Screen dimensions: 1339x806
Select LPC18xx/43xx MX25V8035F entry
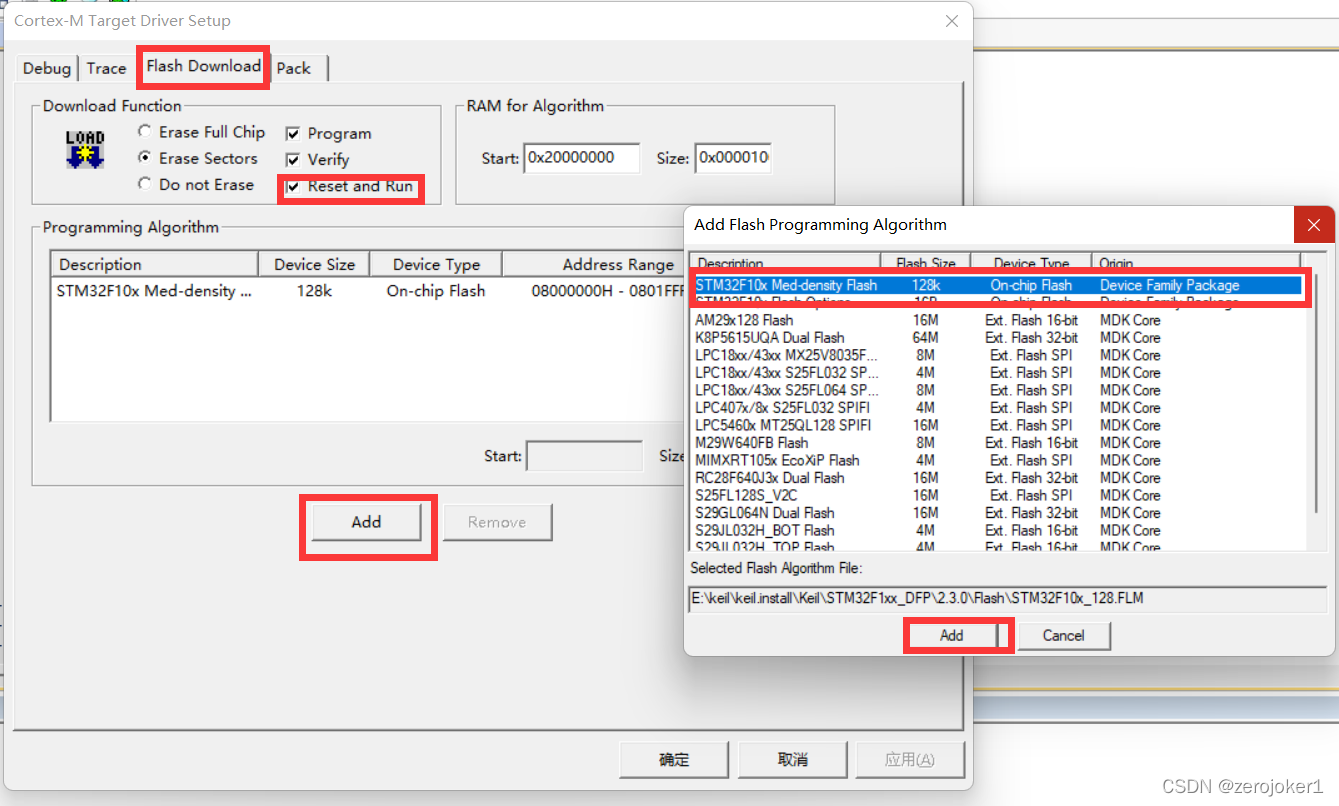tap(997, 355)
